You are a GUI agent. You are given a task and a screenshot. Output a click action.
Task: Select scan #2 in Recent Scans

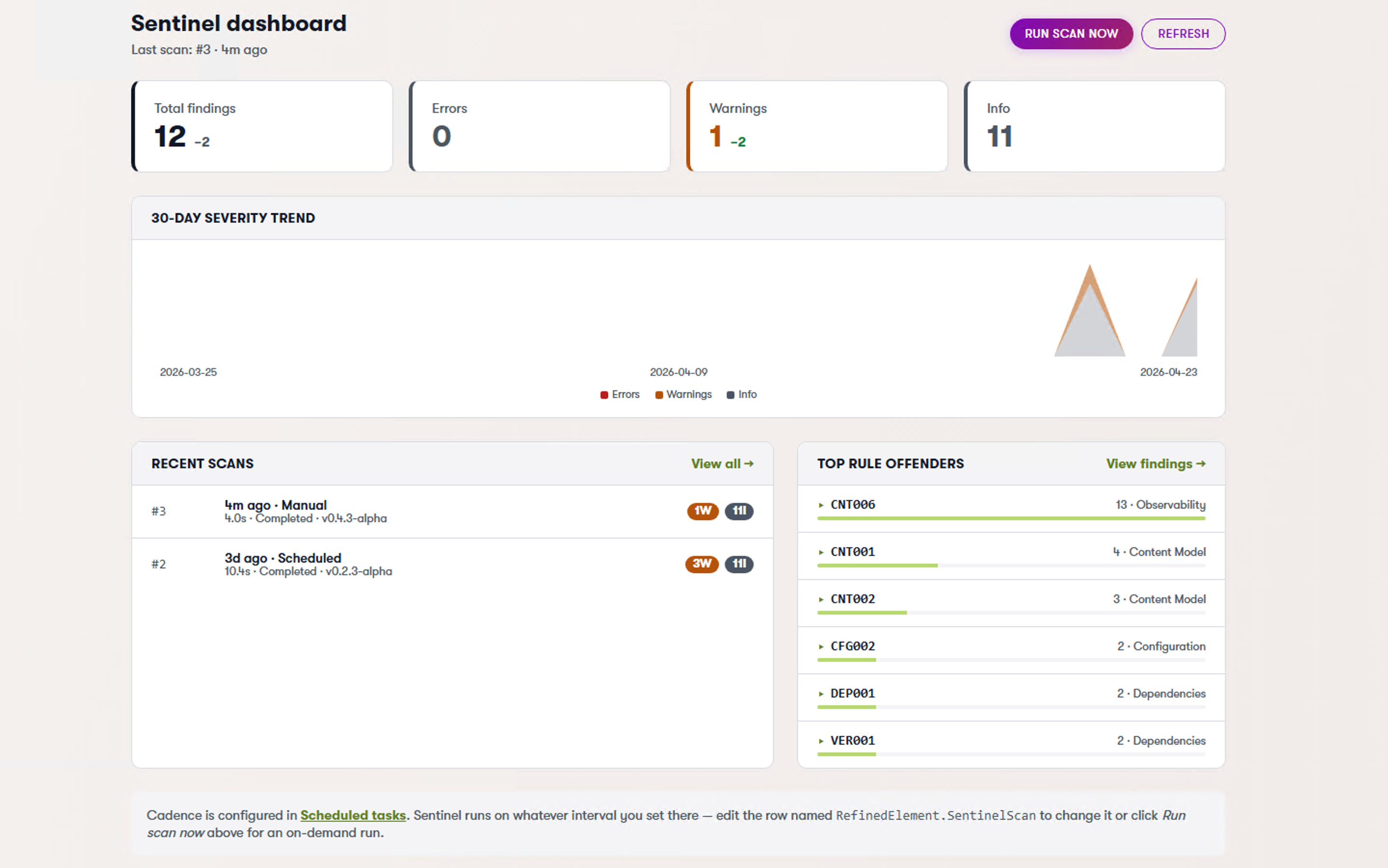pyautogui.click(x=402, y=565)
